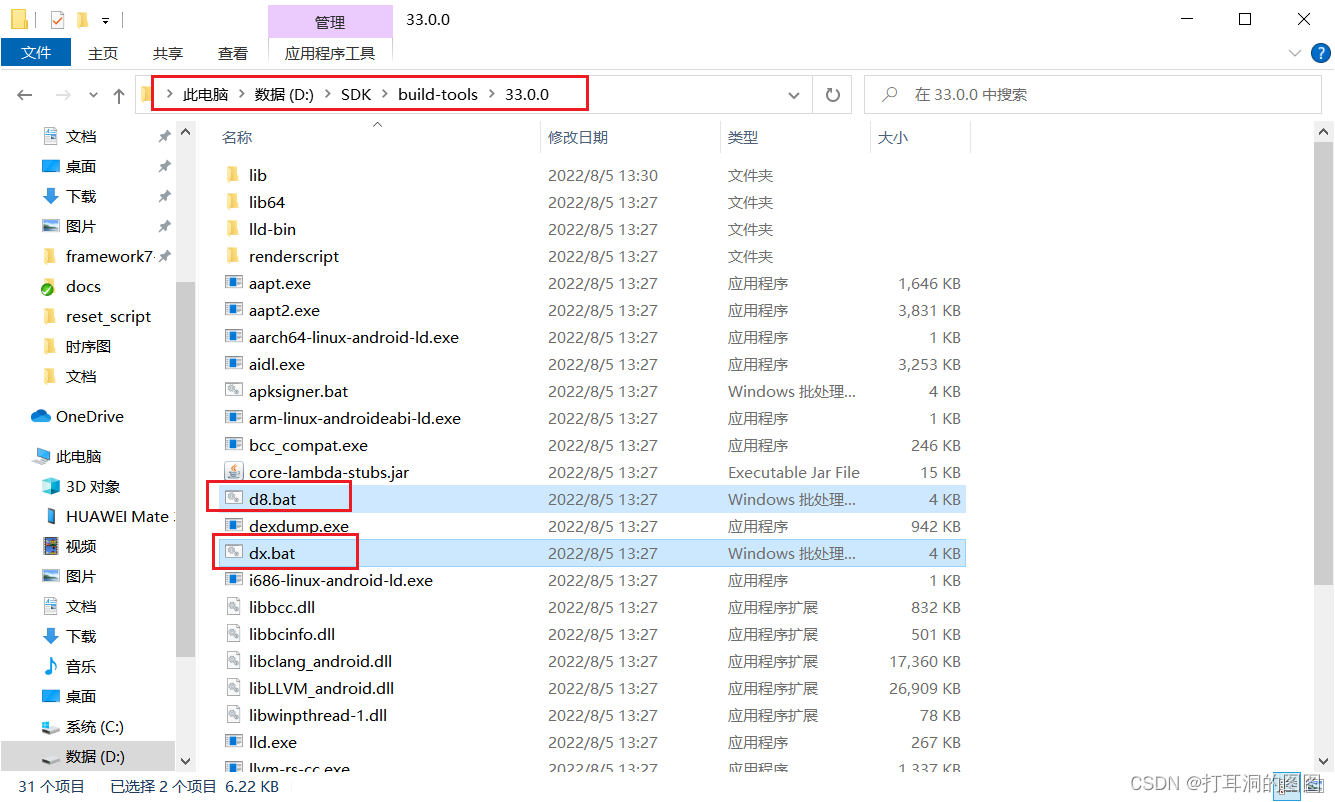Select the libclang_android.dll file
Screen dimensions: 1335x802
tap(320, 661)
